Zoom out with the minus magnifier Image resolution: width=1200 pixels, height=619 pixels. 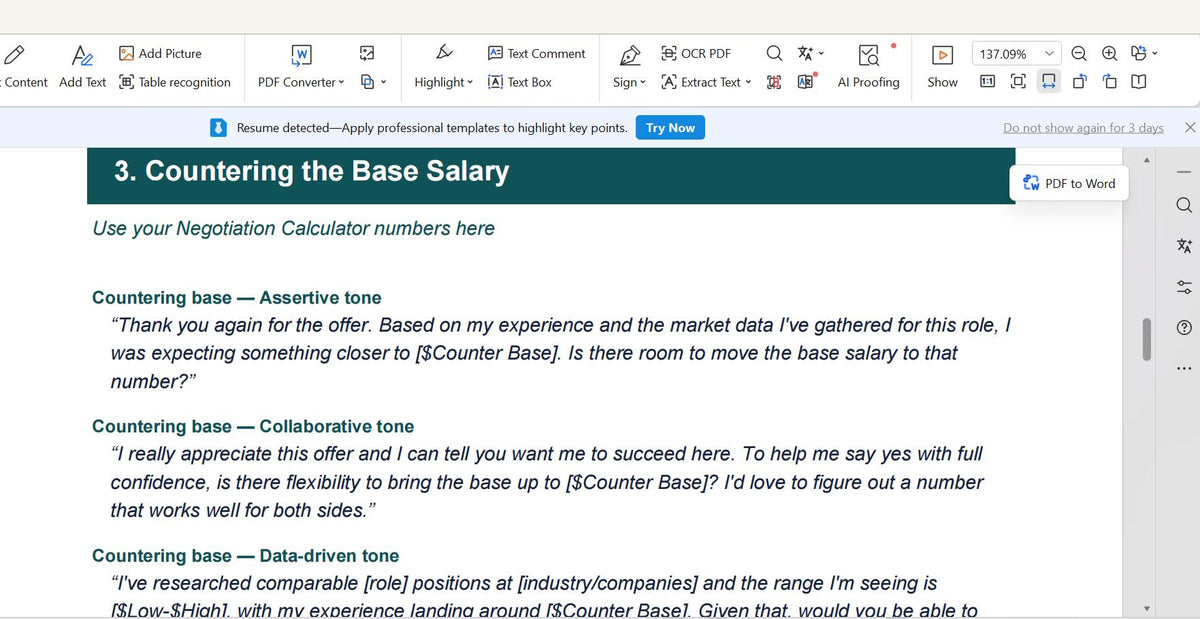1079,54
